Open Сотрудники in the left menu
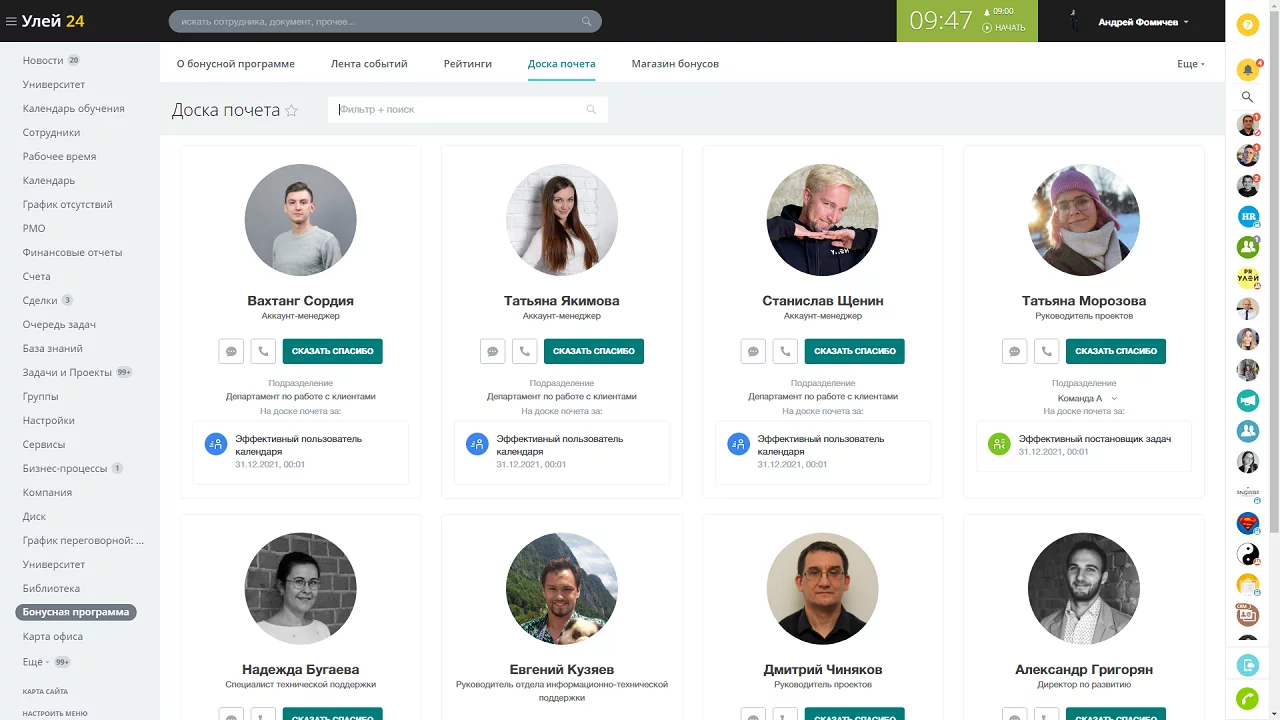 [x=51, y=132]
